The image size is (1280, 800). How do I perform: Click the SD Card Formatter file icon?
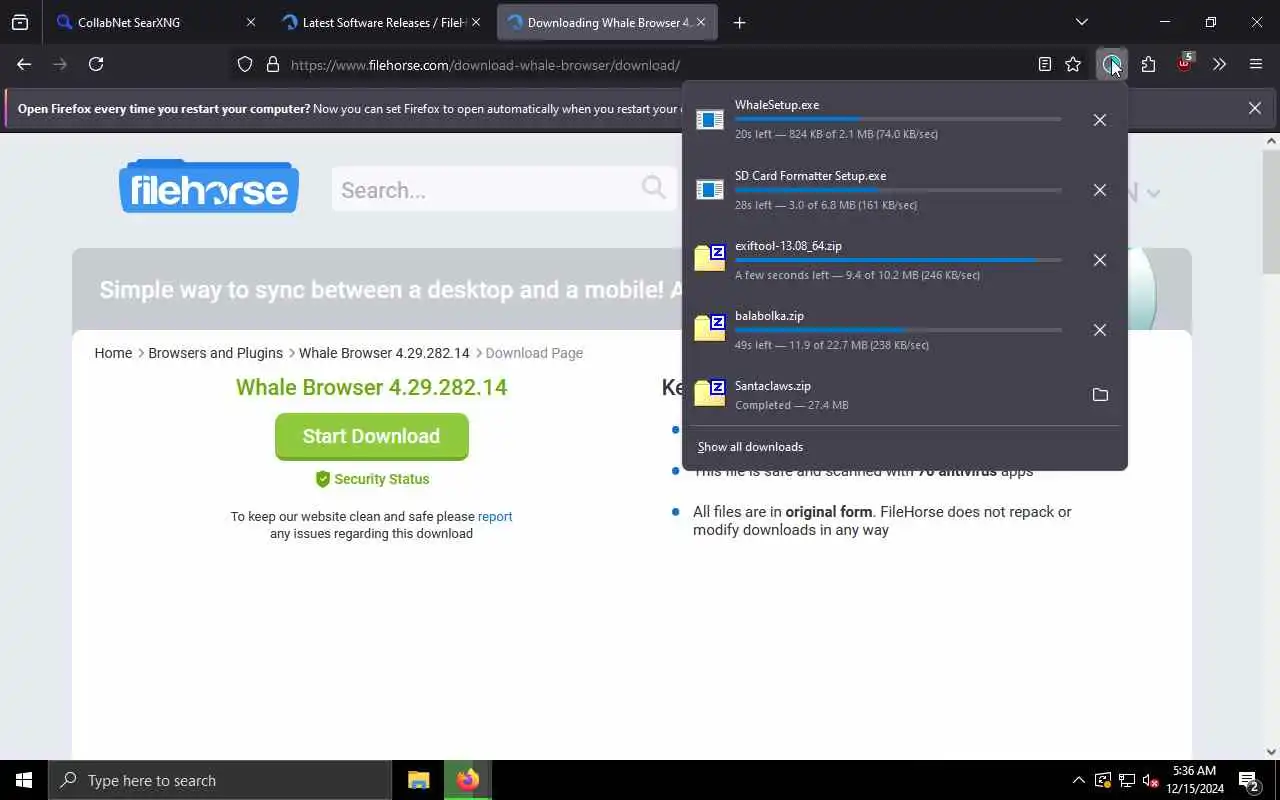coord(709,190)
